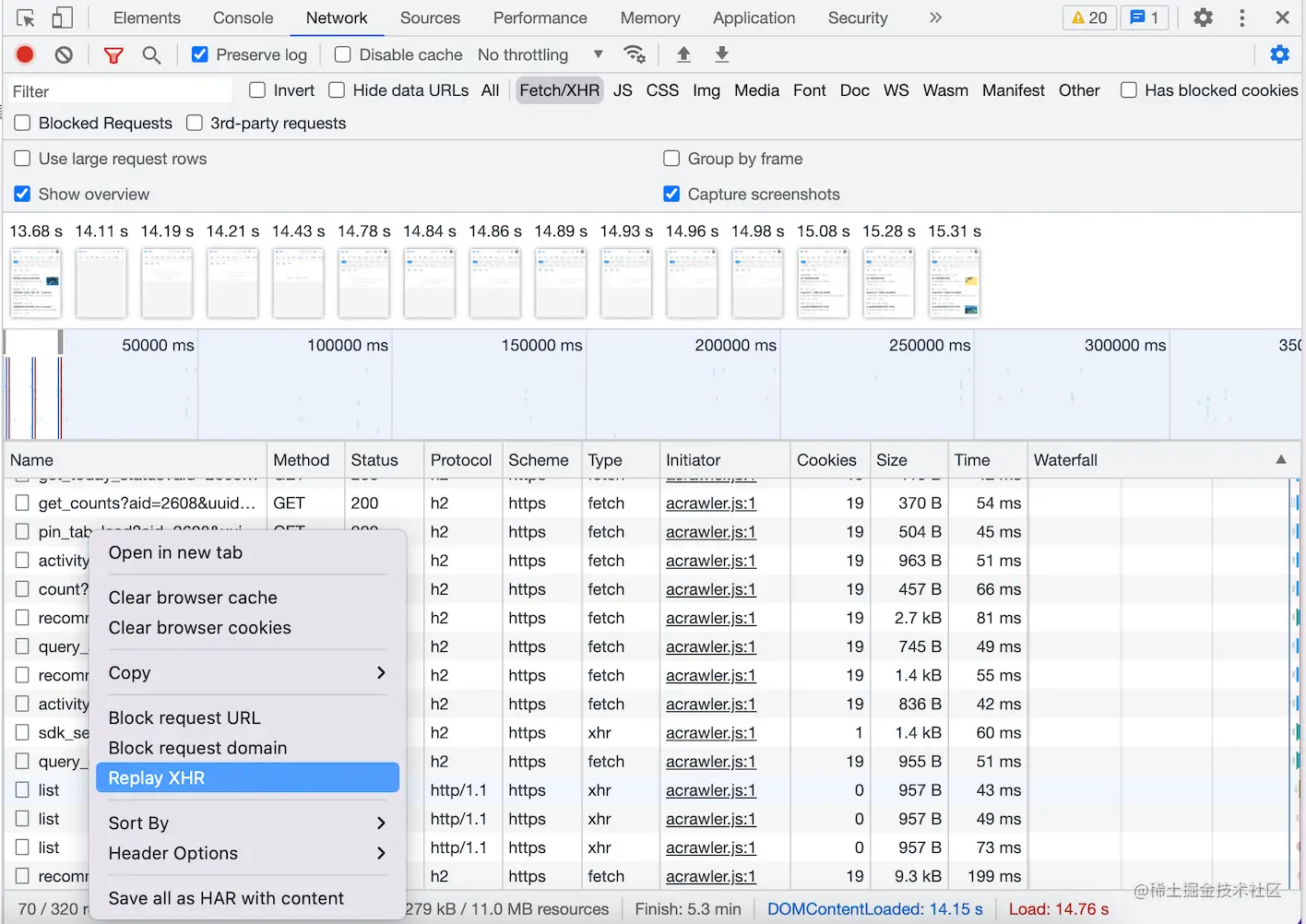Viewport: 1306px width, 924px height.
Task: Enable Disable cache checkbox
Action: (343, 55)
